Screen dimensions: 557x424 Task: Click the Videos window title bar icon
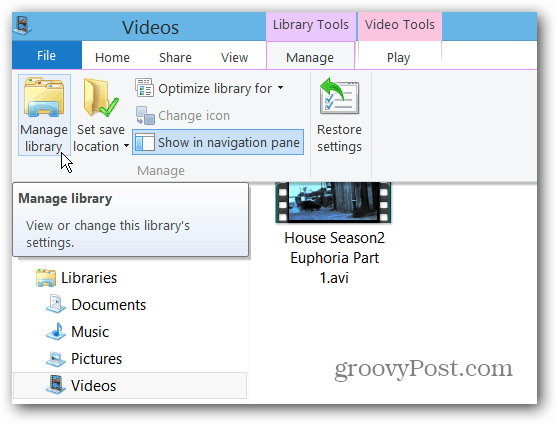coord(23,26)
